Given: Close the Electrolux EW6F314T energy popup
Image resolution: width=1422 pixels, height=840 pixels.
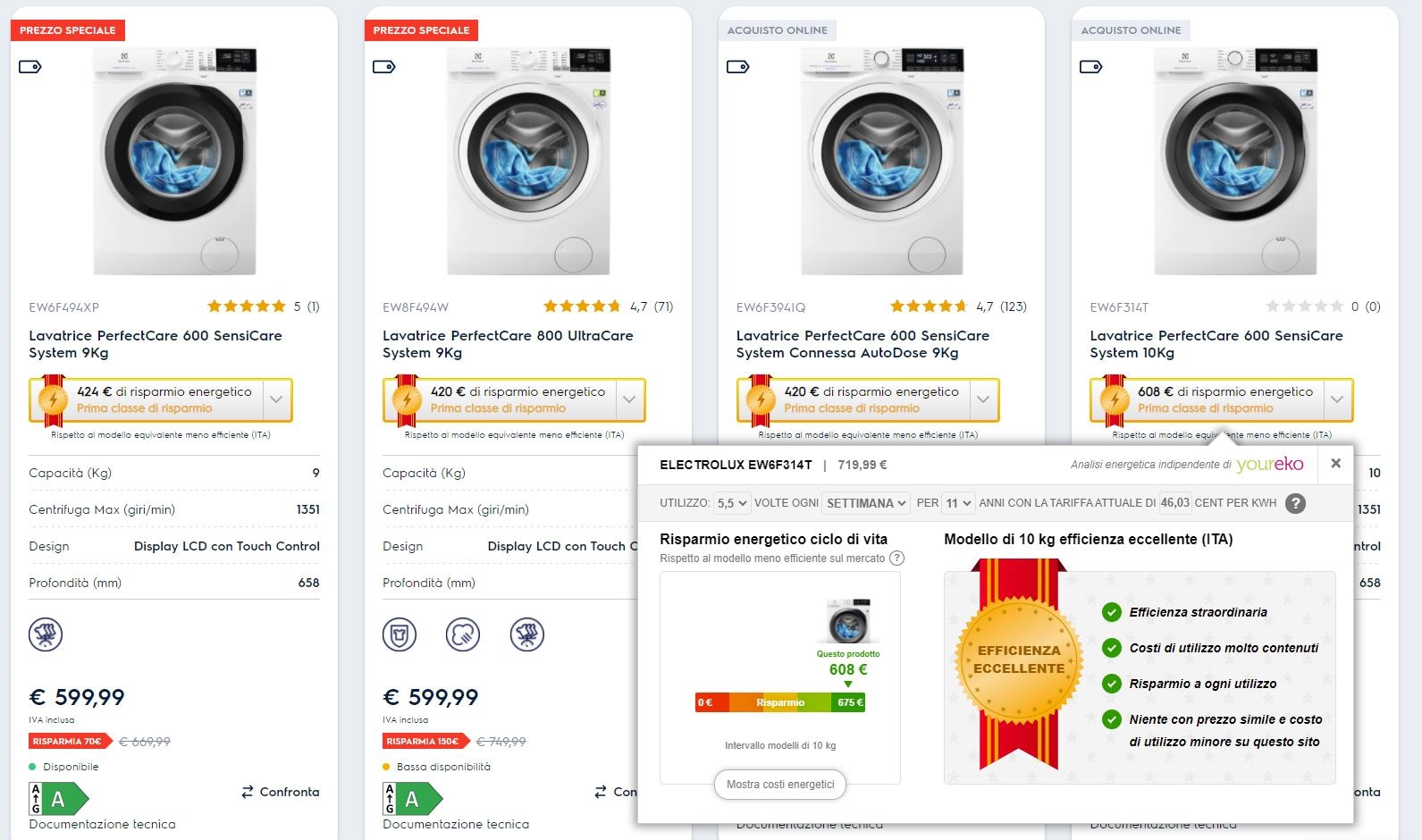Looking at the screenshot, I should point(1335,463).
